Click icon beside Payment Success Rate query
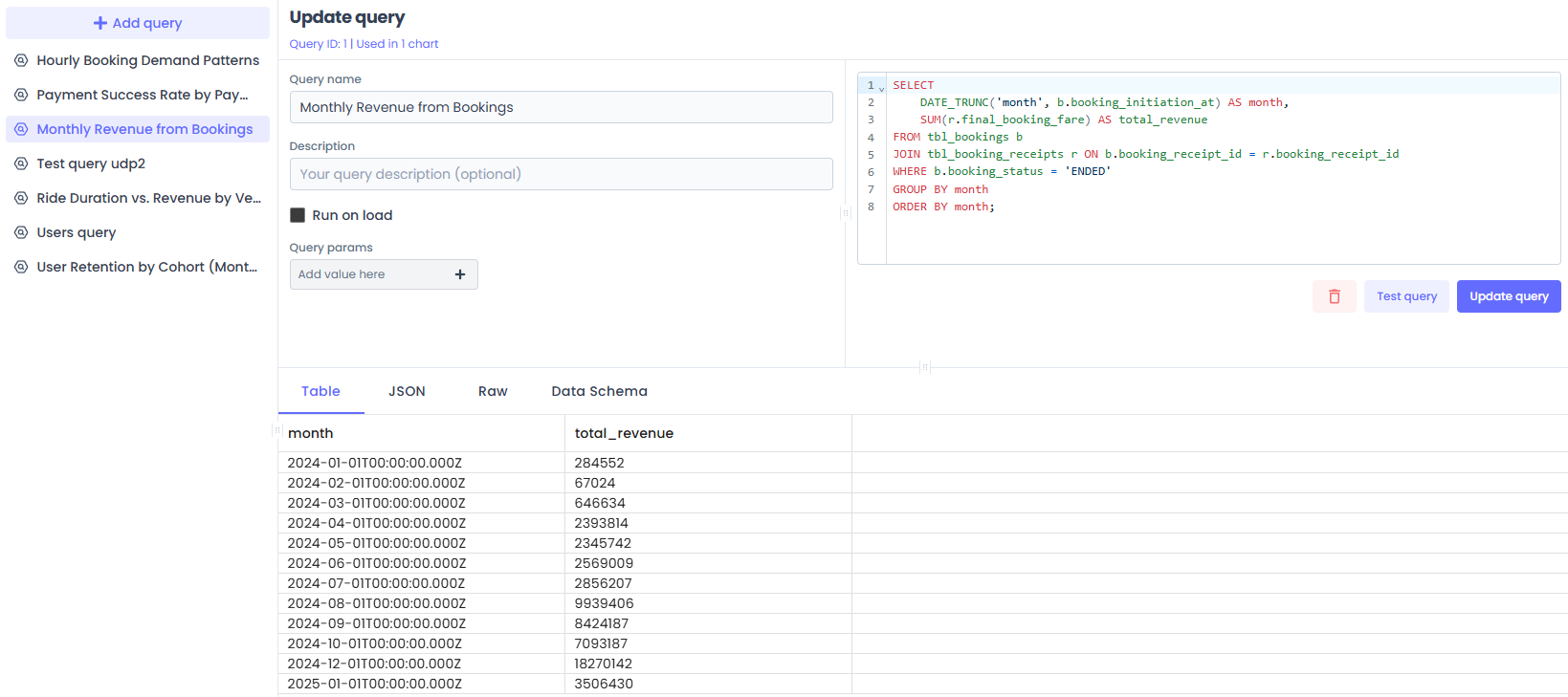The height and width of the screenshot is (697, 1568). 21,95
